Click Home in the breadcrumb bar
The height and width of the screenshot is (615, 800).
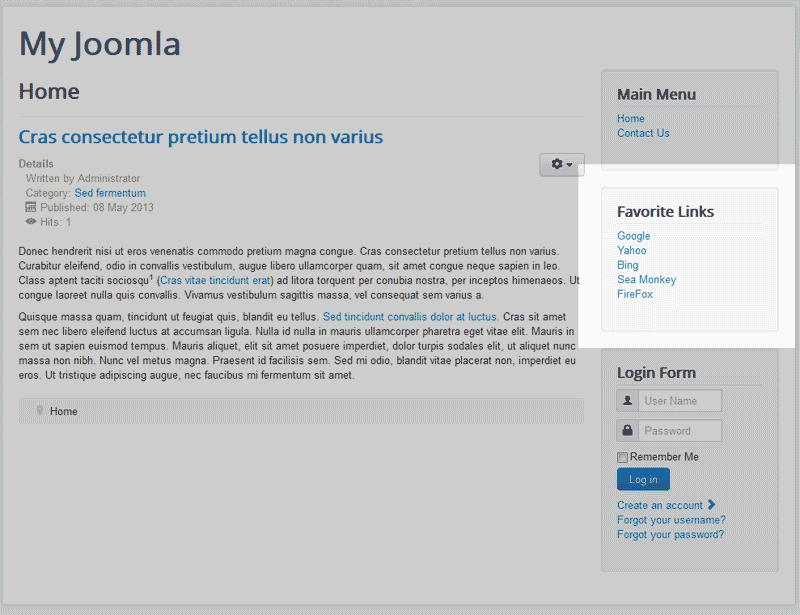(64, 412)
